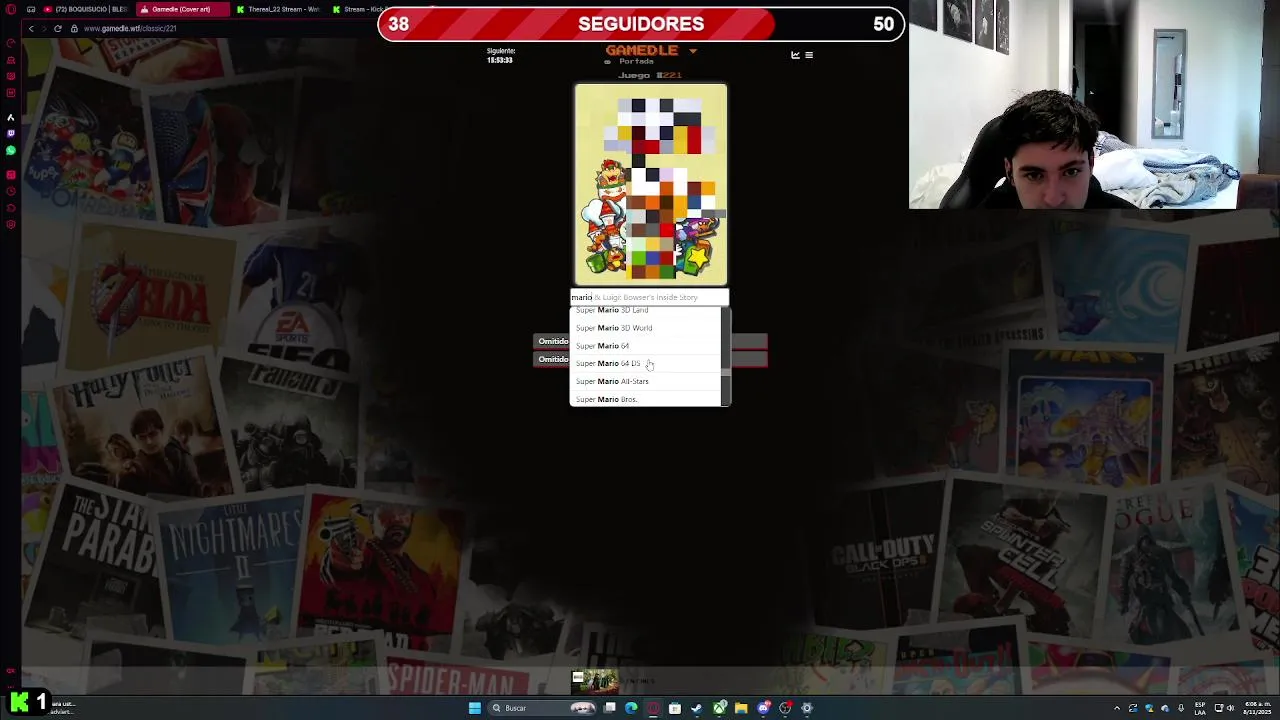Click the first 'Omitido' guess row
This screenshot has height=720, width=1280.
[651, 342]
